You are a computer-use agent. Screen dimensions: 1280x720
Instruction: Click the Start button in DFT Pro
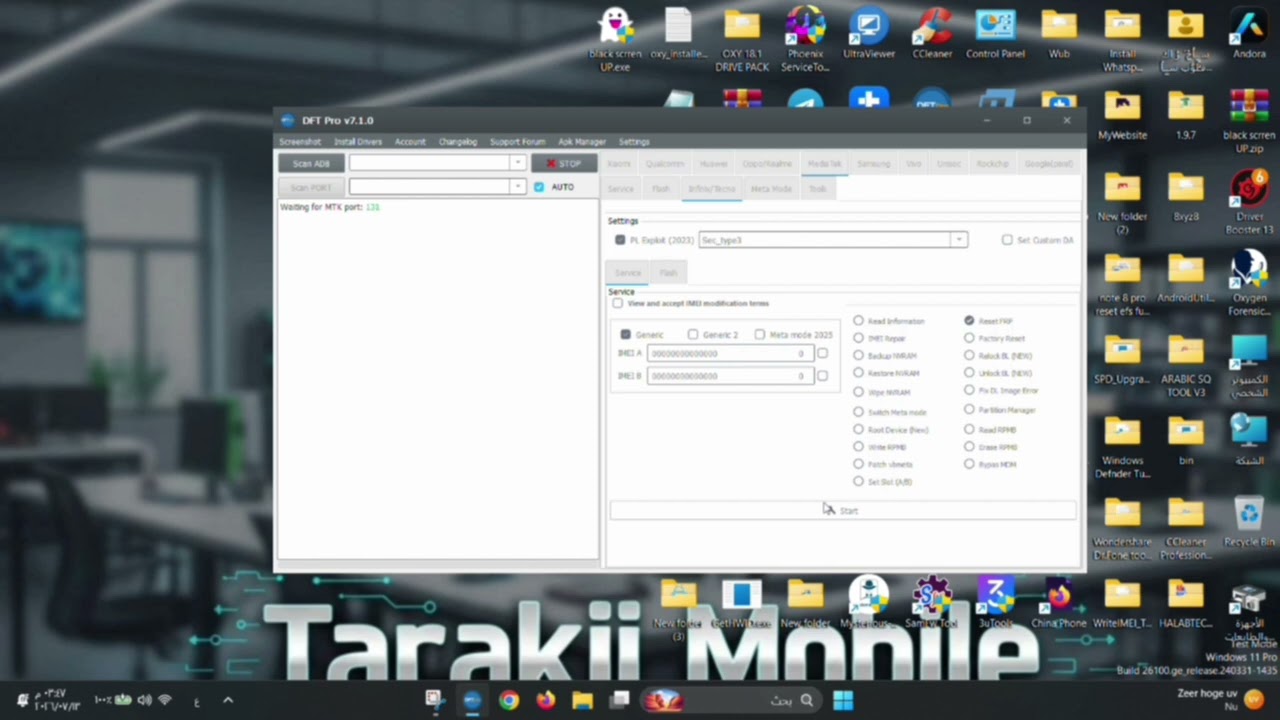coord(843,510)
